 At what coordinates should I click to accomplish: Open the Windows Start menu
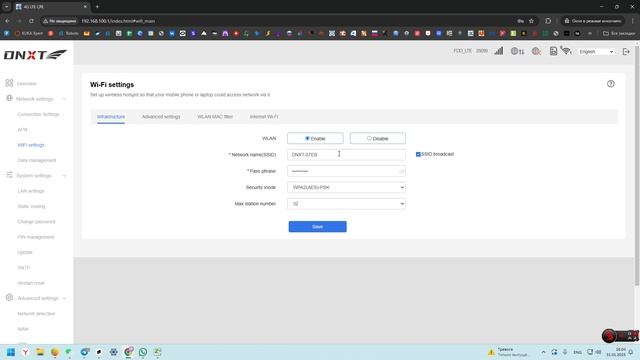coord(11,352)
